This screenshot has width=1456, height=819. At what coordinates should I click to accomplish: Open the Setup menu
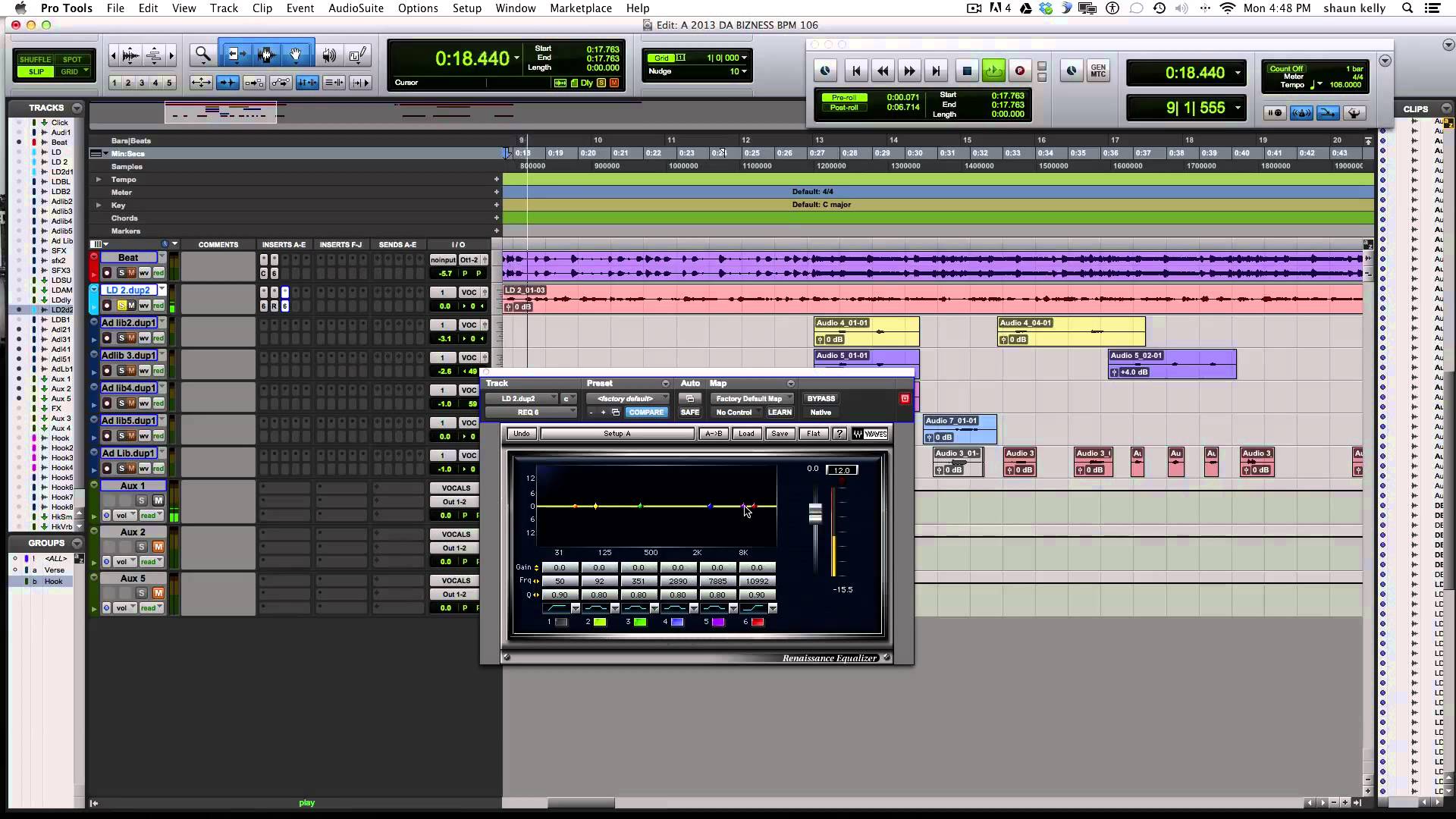click(467, 8)
